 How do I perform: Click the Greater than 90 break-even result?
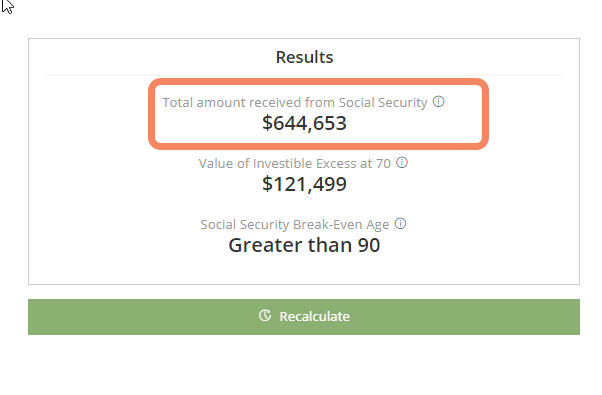(x=304, y=245)
